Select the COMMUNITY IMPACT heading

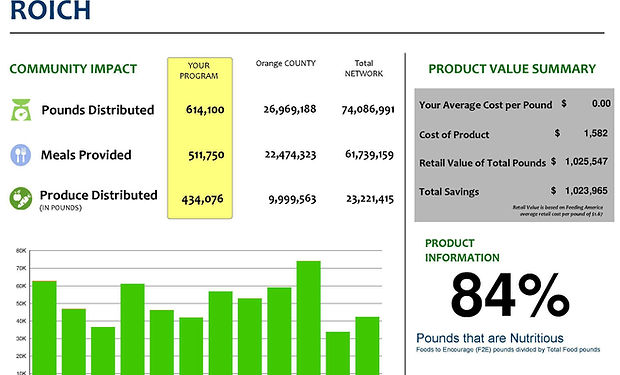point(73,69)
